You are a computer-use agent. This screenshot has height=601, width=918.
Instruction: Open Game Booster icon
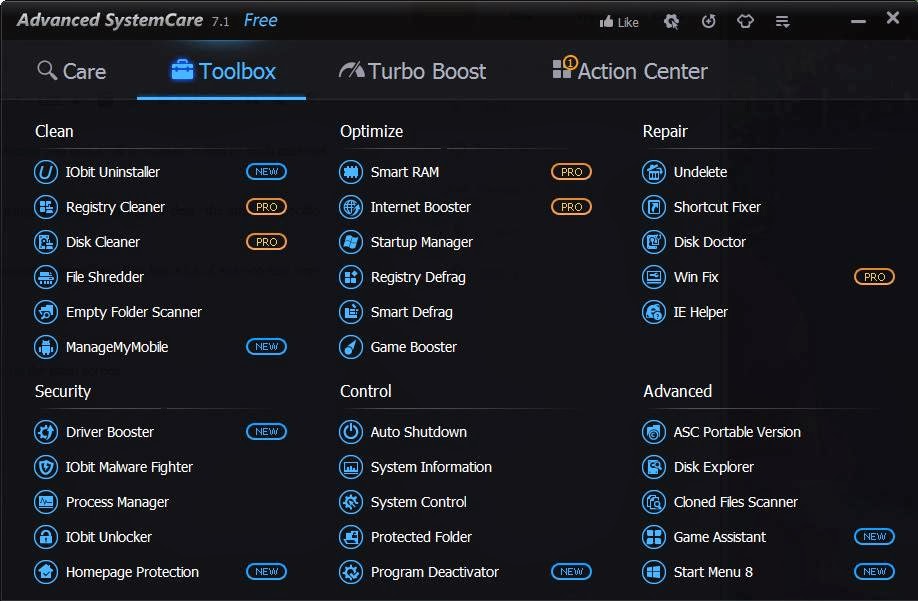pos(351,347)
